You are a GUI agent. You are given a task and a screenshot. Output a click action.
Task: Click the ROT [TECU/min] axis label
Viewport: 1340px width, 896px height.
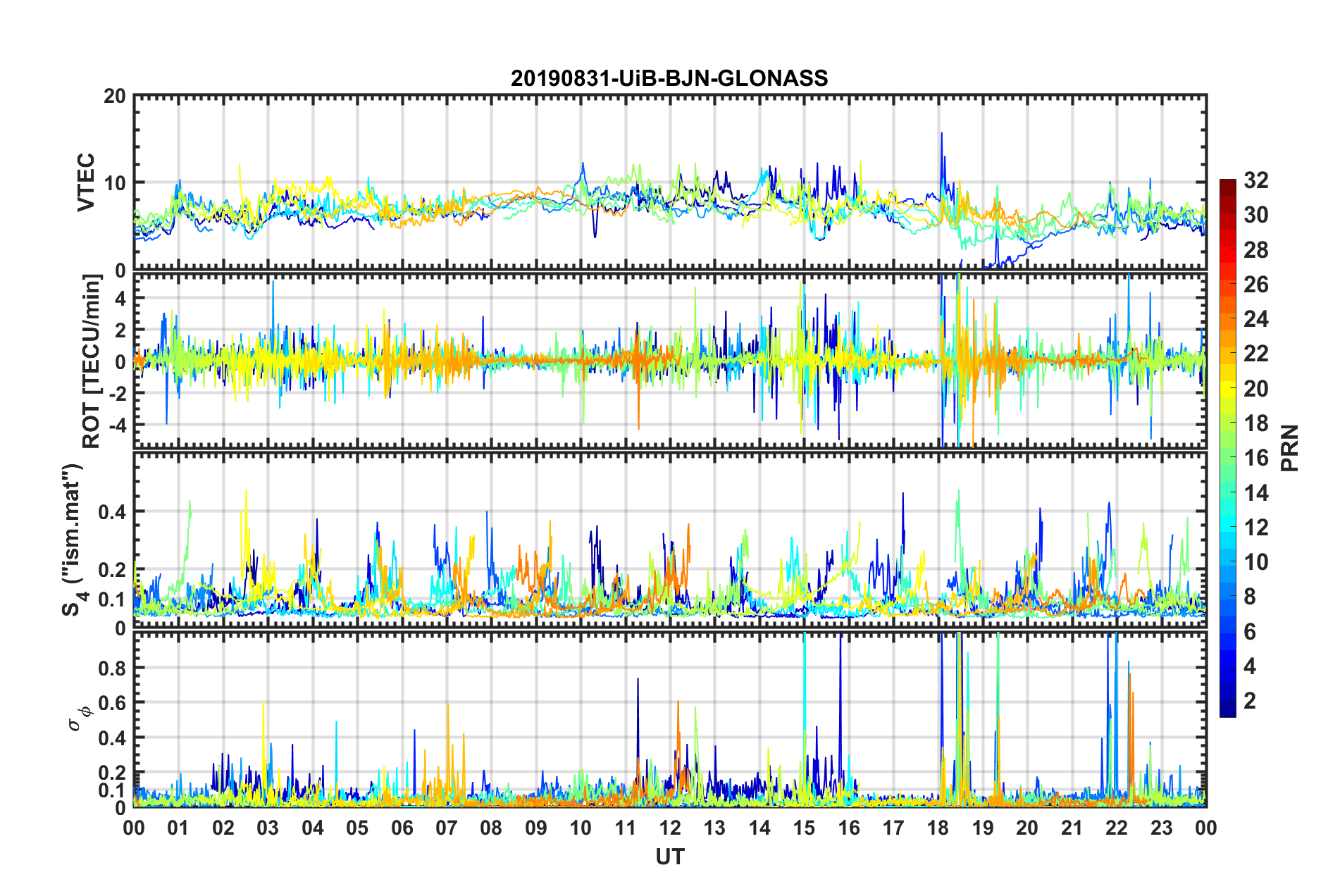coord(92,361)
